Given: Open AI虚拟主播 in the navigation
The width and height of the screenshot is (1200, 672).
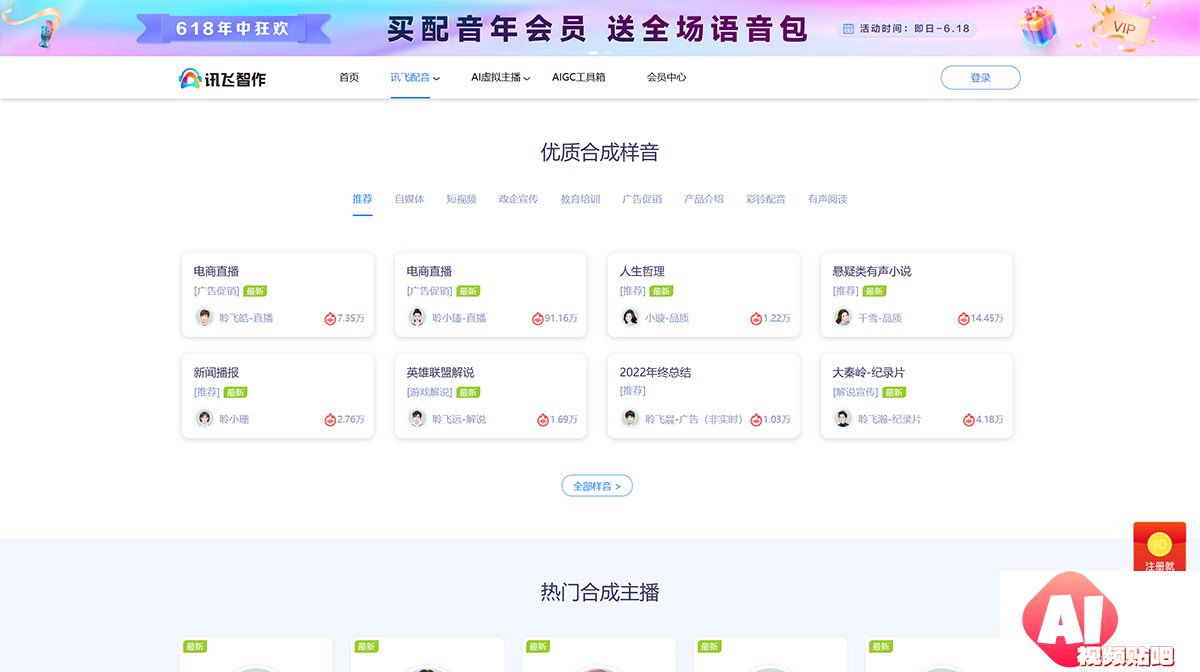Looking at the screenshot, I should tap(496, 77).
